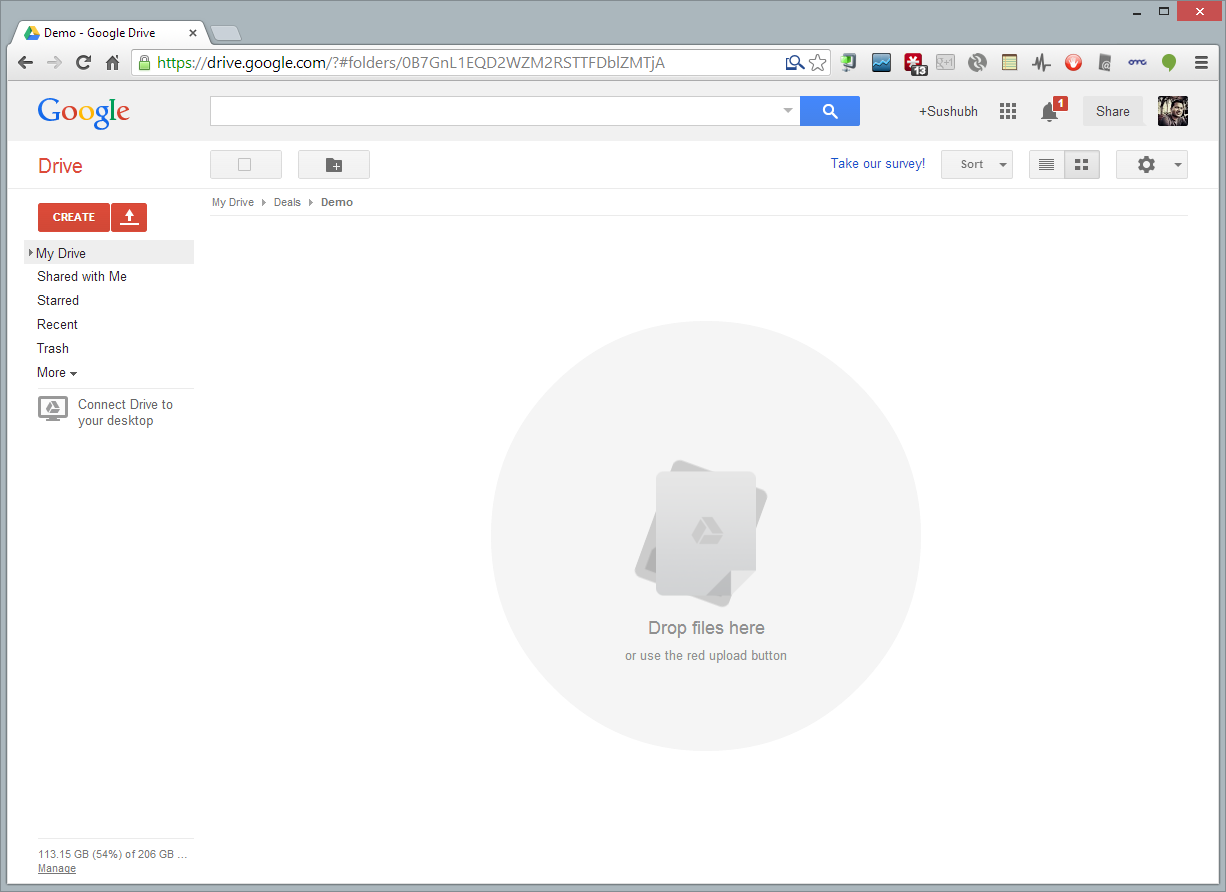Tick the select-all checkbox

[245, 165]
